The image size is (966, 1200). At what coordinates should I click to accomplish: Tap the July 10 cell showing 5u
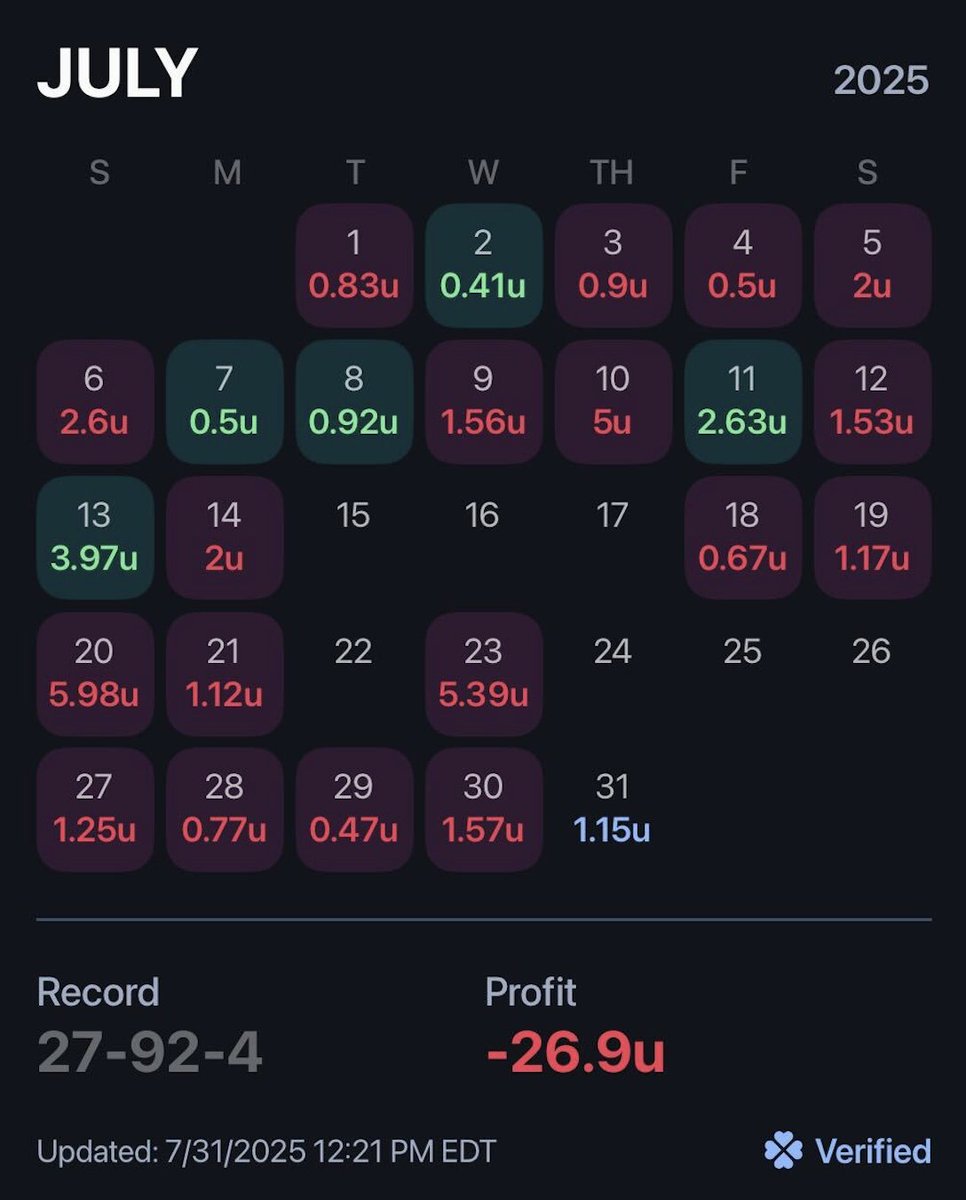(612, 401)
